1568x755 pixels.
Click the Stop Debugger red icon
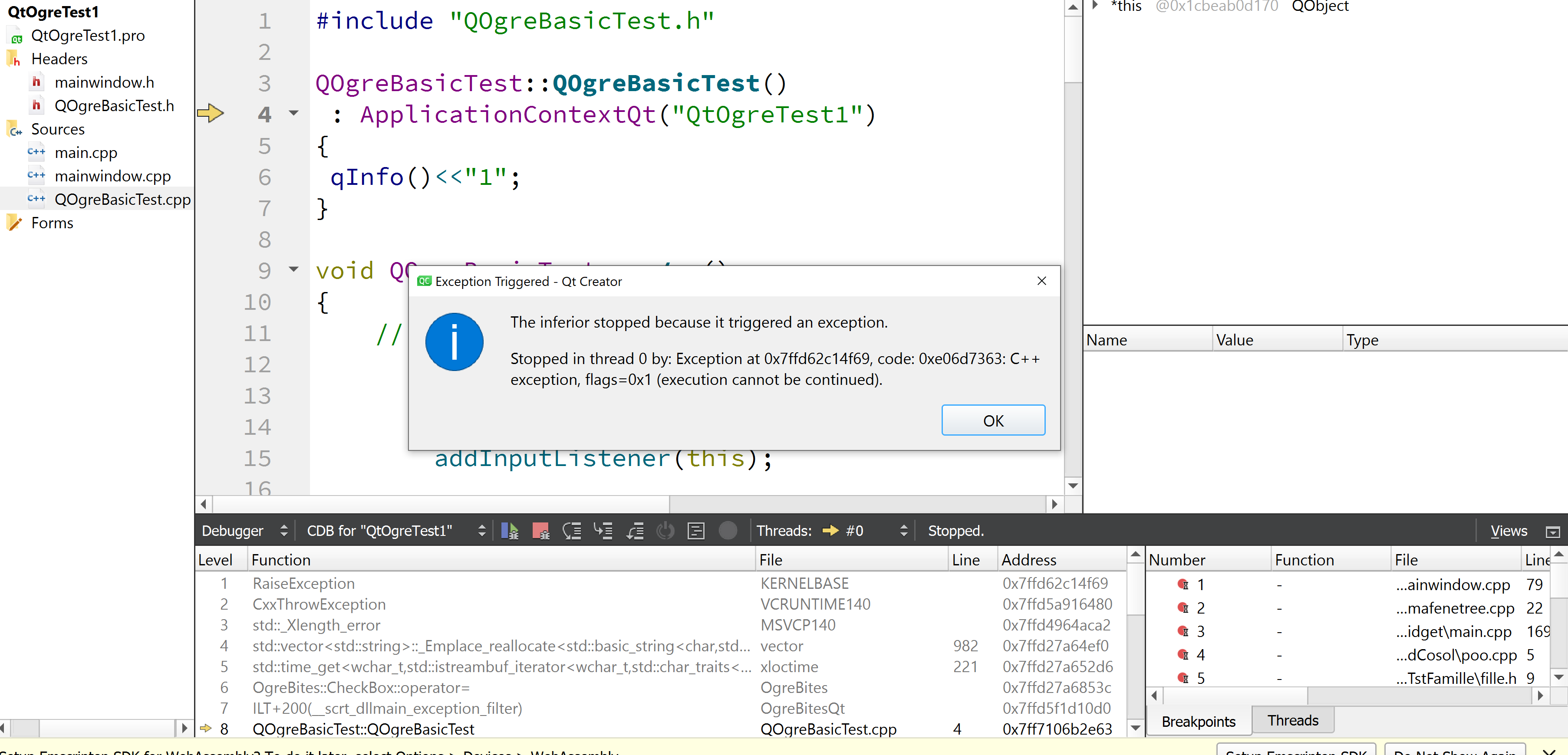click(x=540, y=531)
